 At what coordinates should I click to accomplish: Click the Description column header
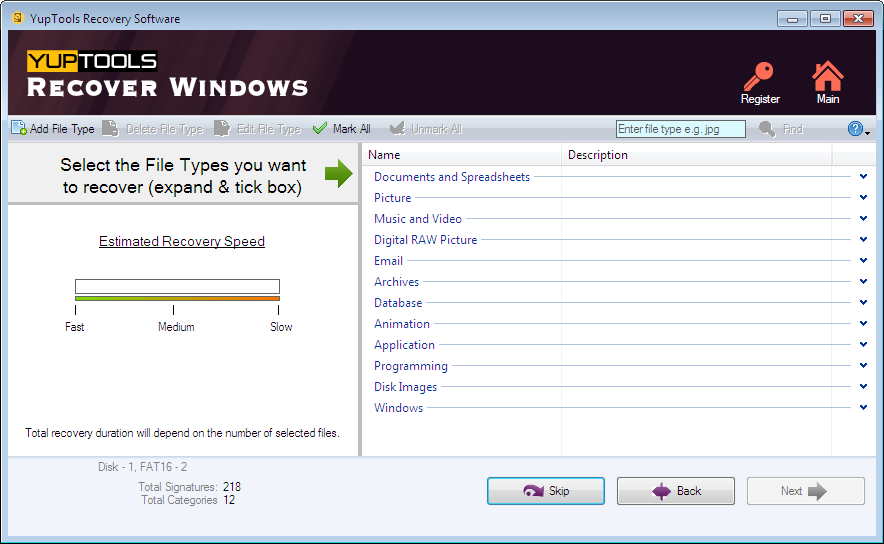click(697, 154)
